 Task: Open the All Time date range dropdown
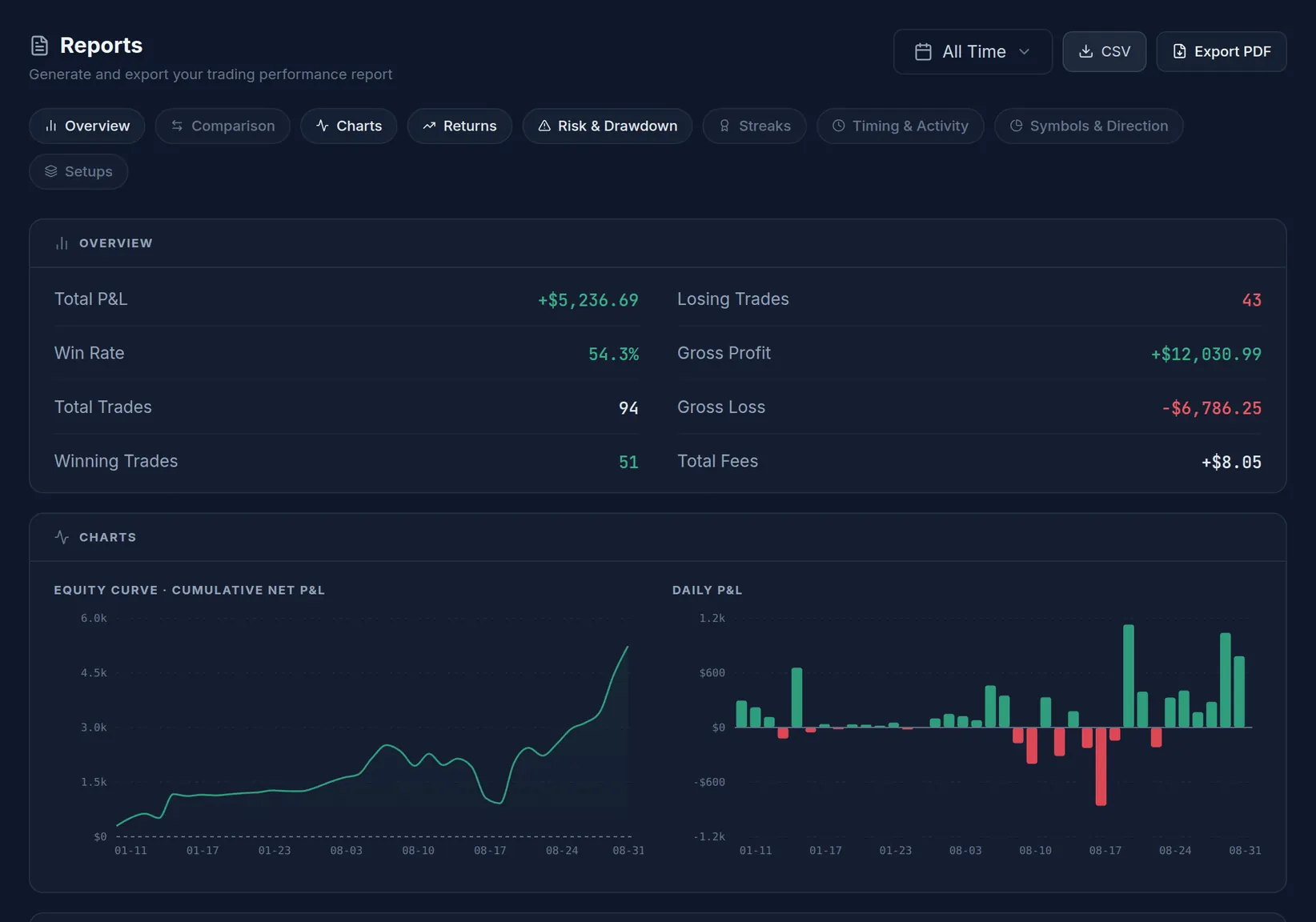point(973,51)
